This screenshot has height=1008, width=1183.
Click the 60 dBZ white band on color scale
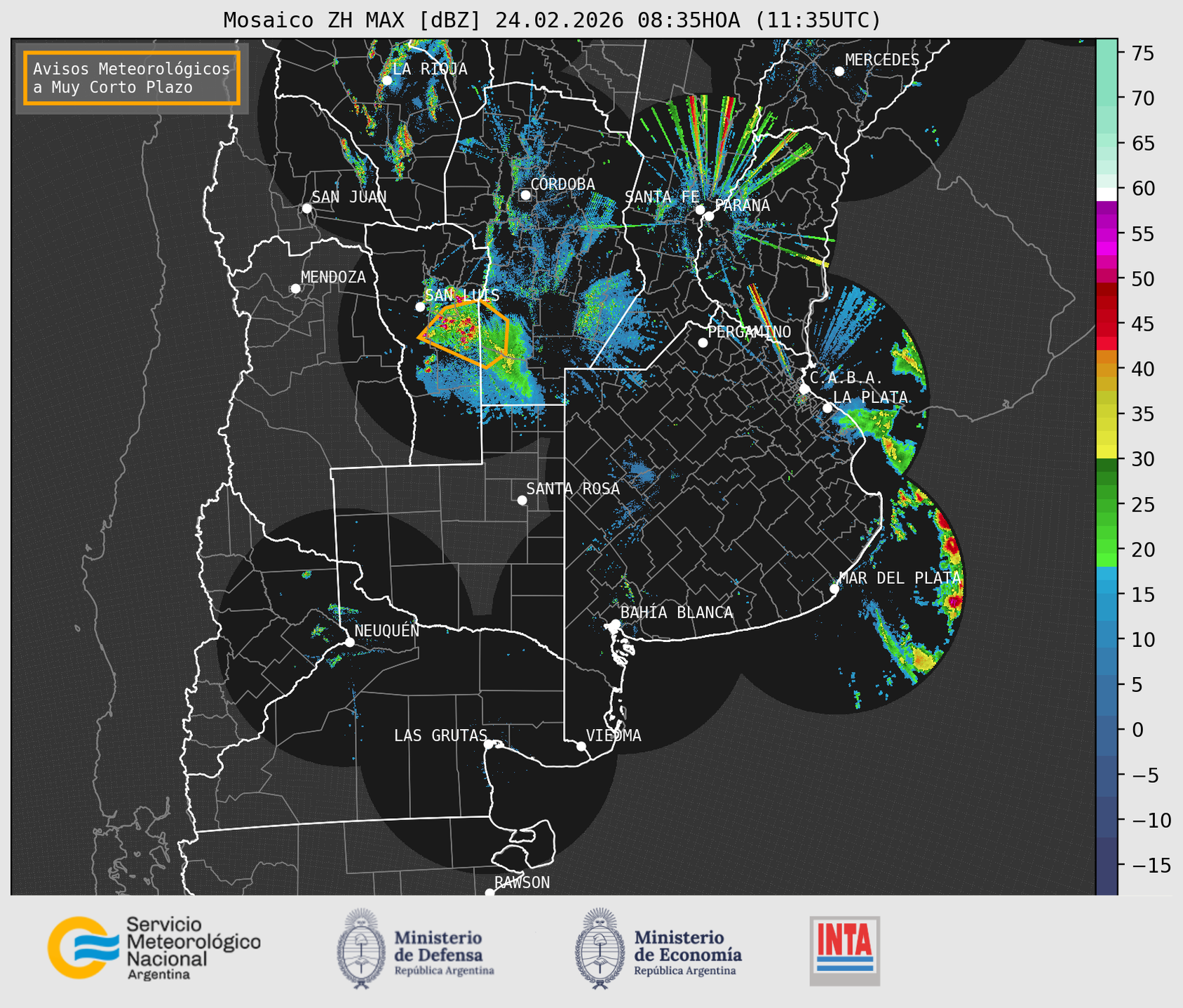[x=1106, y=193]
